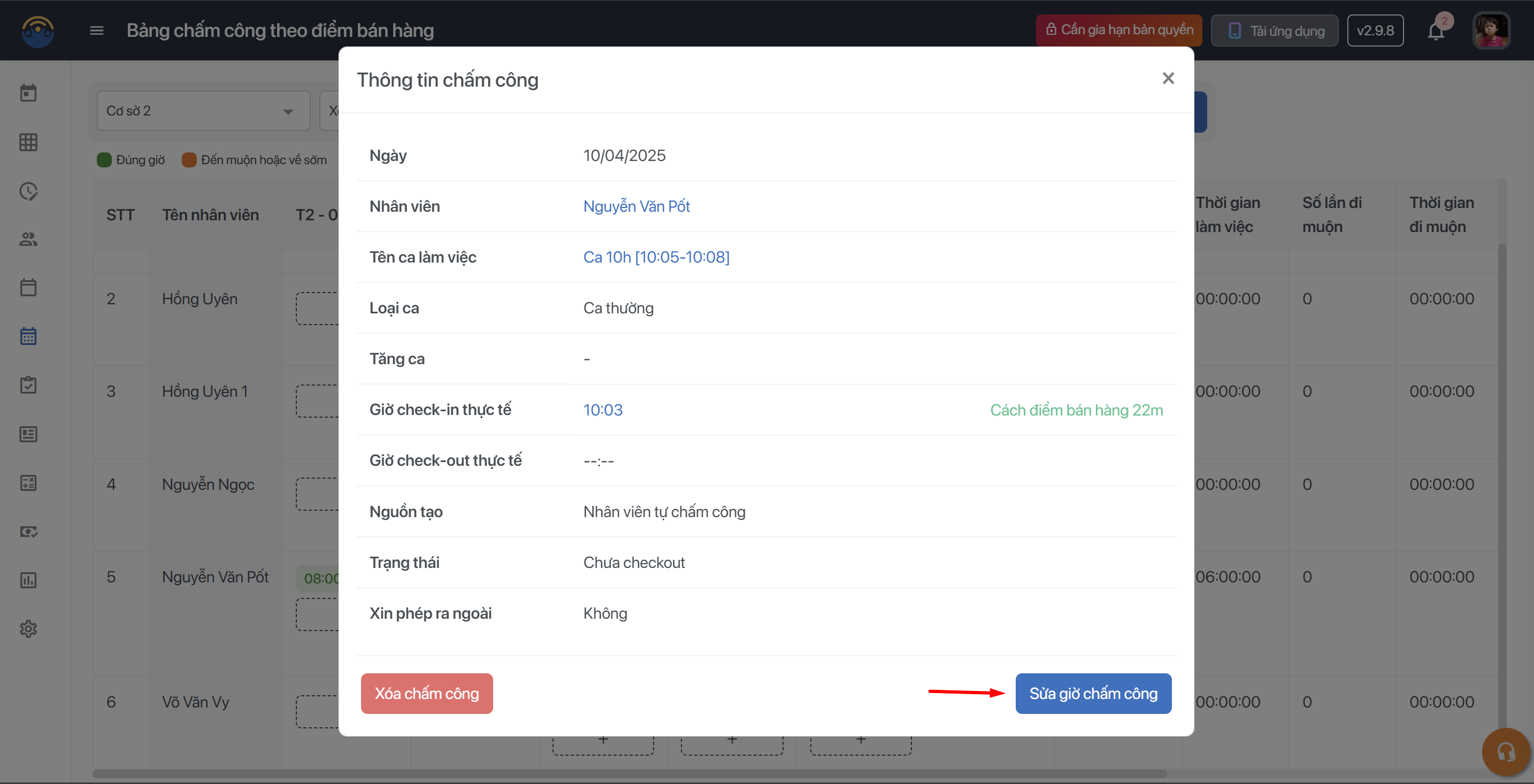The height and width of the screenshot is (784, 1534).
Task: Click the 10:03 check-in time link
Action: click(603, 410)
